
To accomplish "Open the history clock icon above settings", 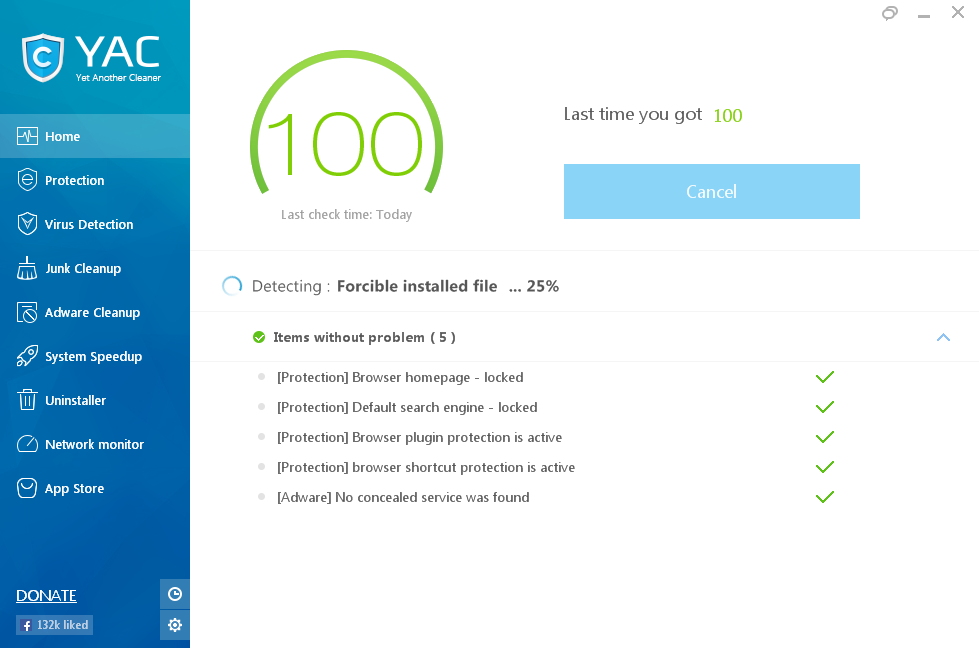I will [174, 594].
